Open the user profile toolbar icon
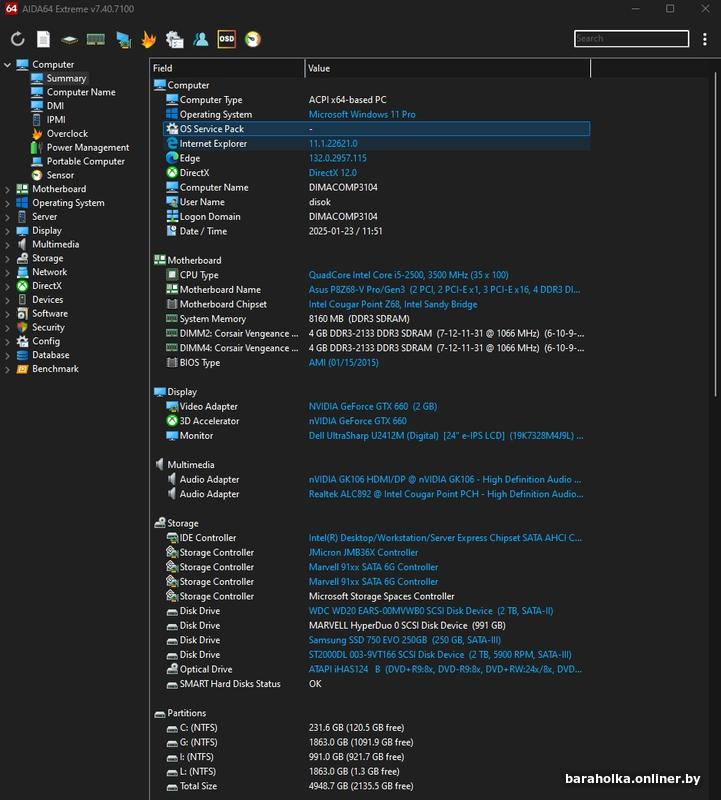 [201, 39]
